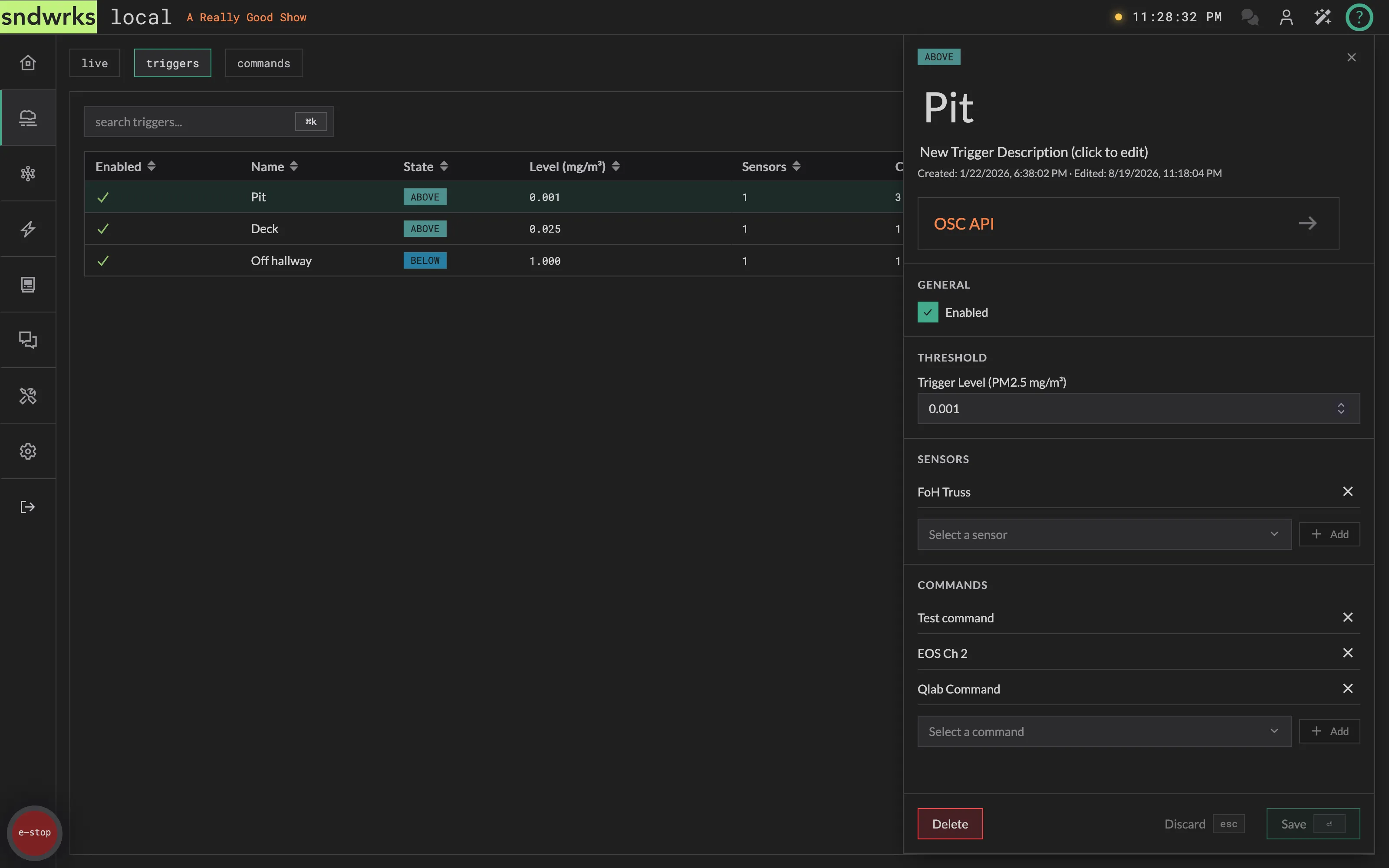Close the Pit trigger panel

(1352, 57)
